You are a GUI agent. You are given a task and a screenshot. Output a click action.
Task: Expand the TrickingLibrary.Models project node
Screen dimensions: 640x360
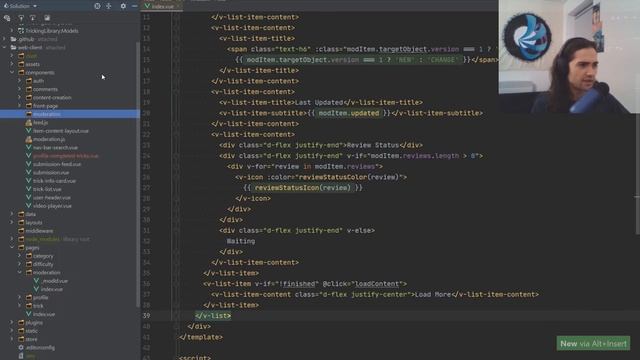tap(12, 31)
